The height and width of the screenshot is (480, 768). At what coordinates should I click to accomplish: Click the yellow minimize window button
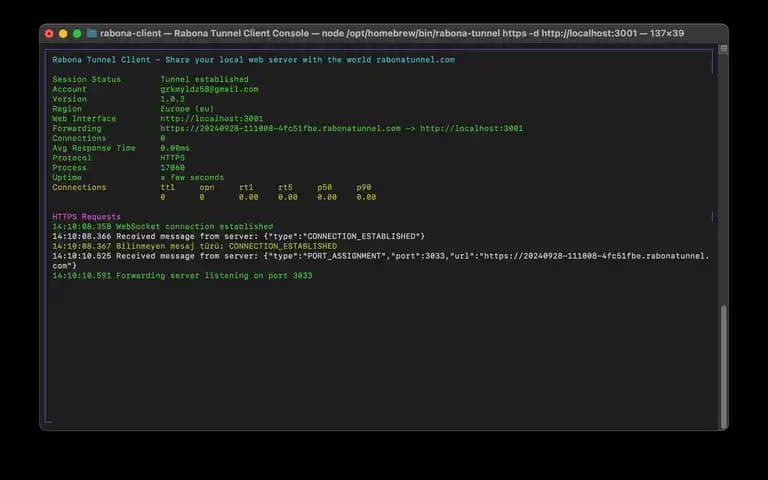pos(63,33)
